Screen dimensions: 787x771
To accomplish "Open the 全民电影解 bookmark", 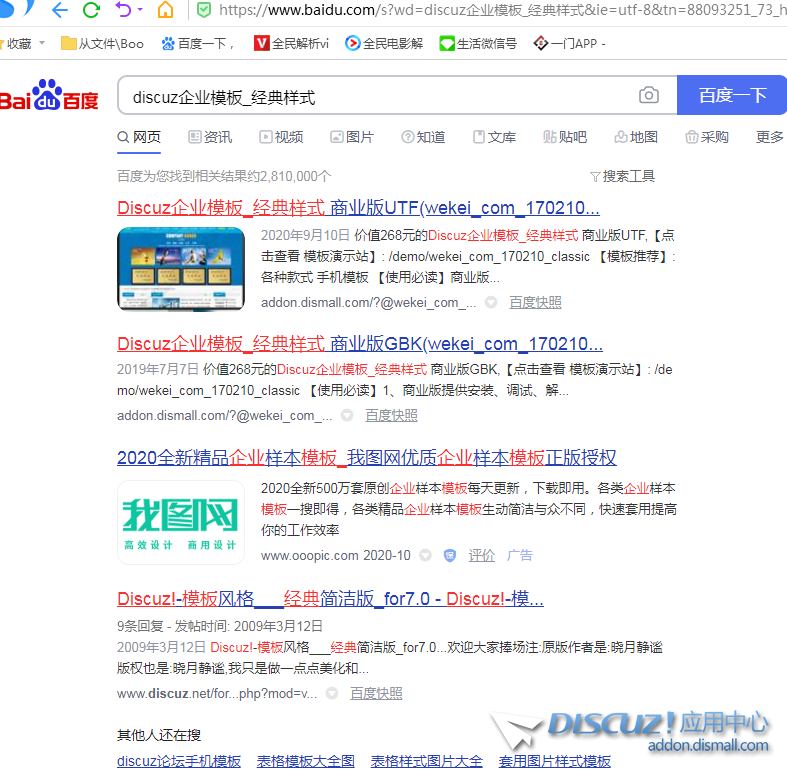I will [384, 44].
